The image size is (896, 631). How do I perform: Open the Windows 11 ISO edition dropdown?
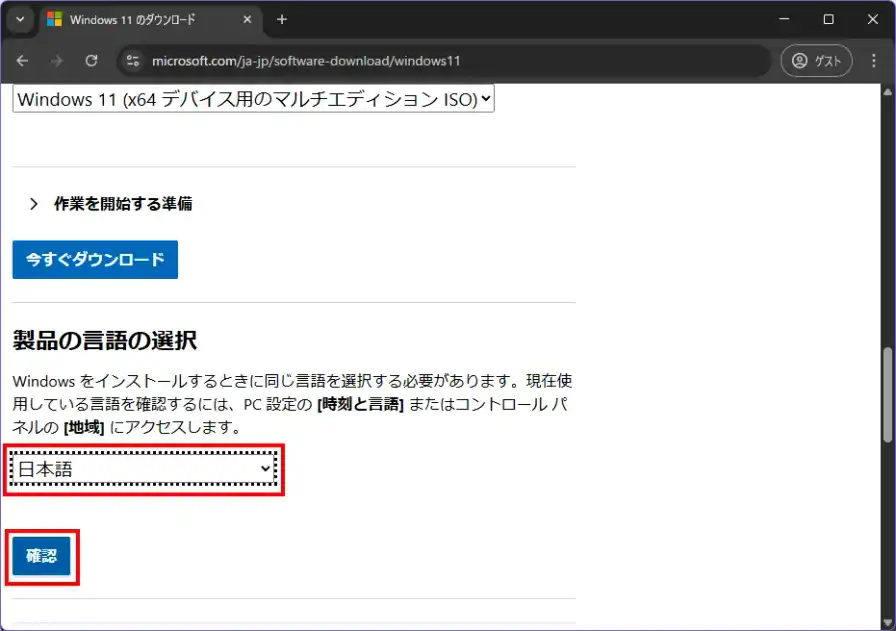tap(253, 99)
